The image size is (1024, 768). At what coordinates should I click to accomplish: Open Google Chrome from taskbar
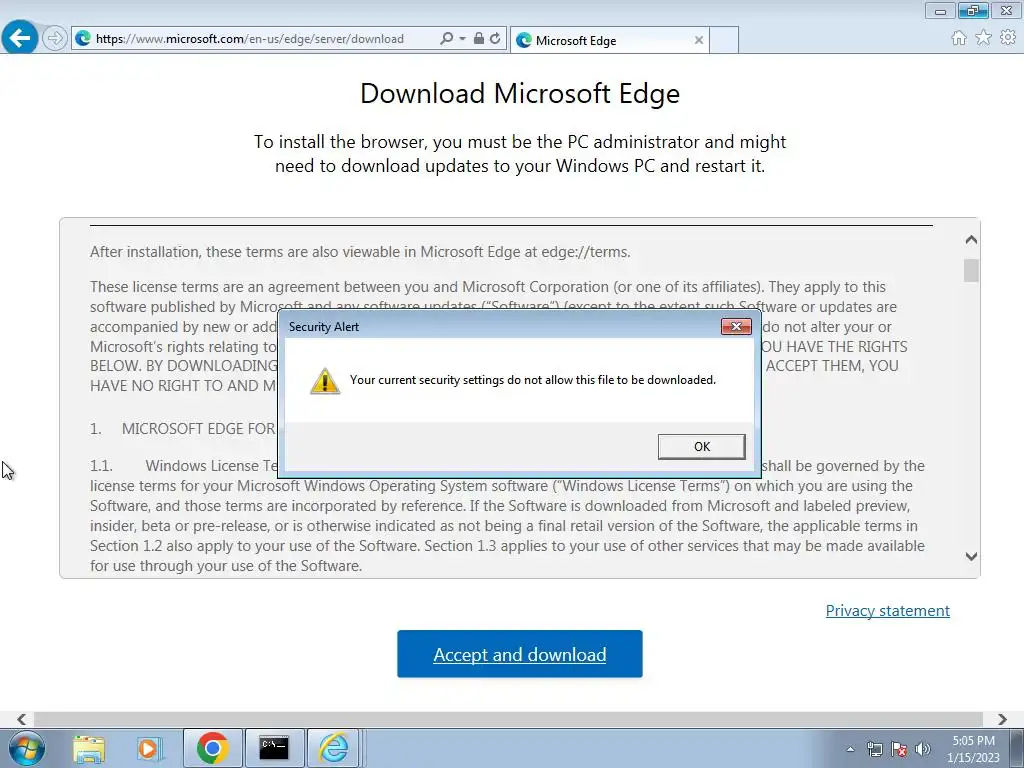pos(212,748)
